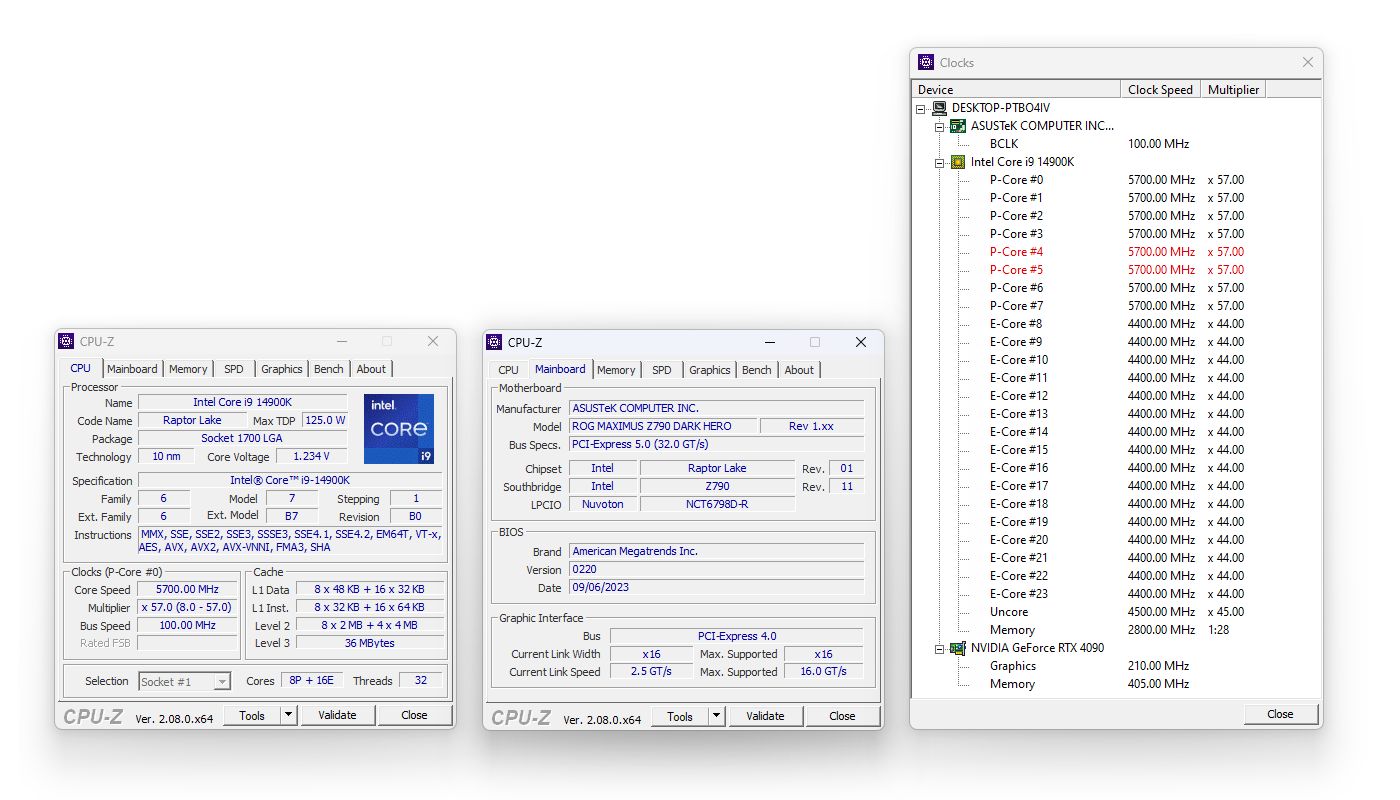Click the CPU-Z icon in the CPU tab window title bar

click(66, 341)
